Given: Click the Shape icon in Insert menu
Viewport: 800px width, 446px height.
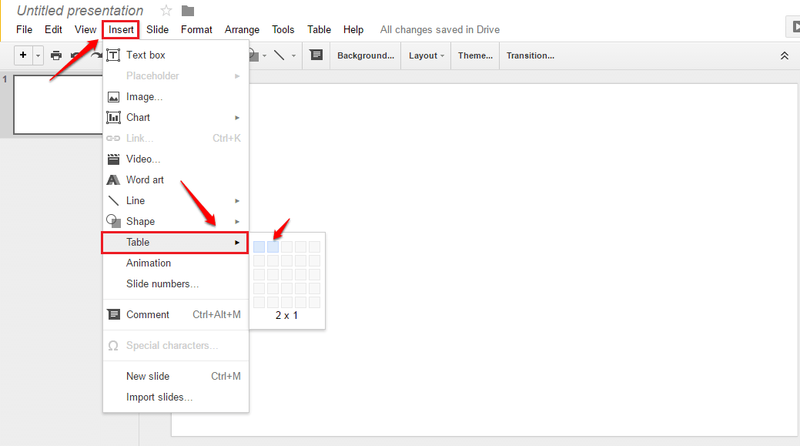Looking at the screenshot, I should coord(113,221).
